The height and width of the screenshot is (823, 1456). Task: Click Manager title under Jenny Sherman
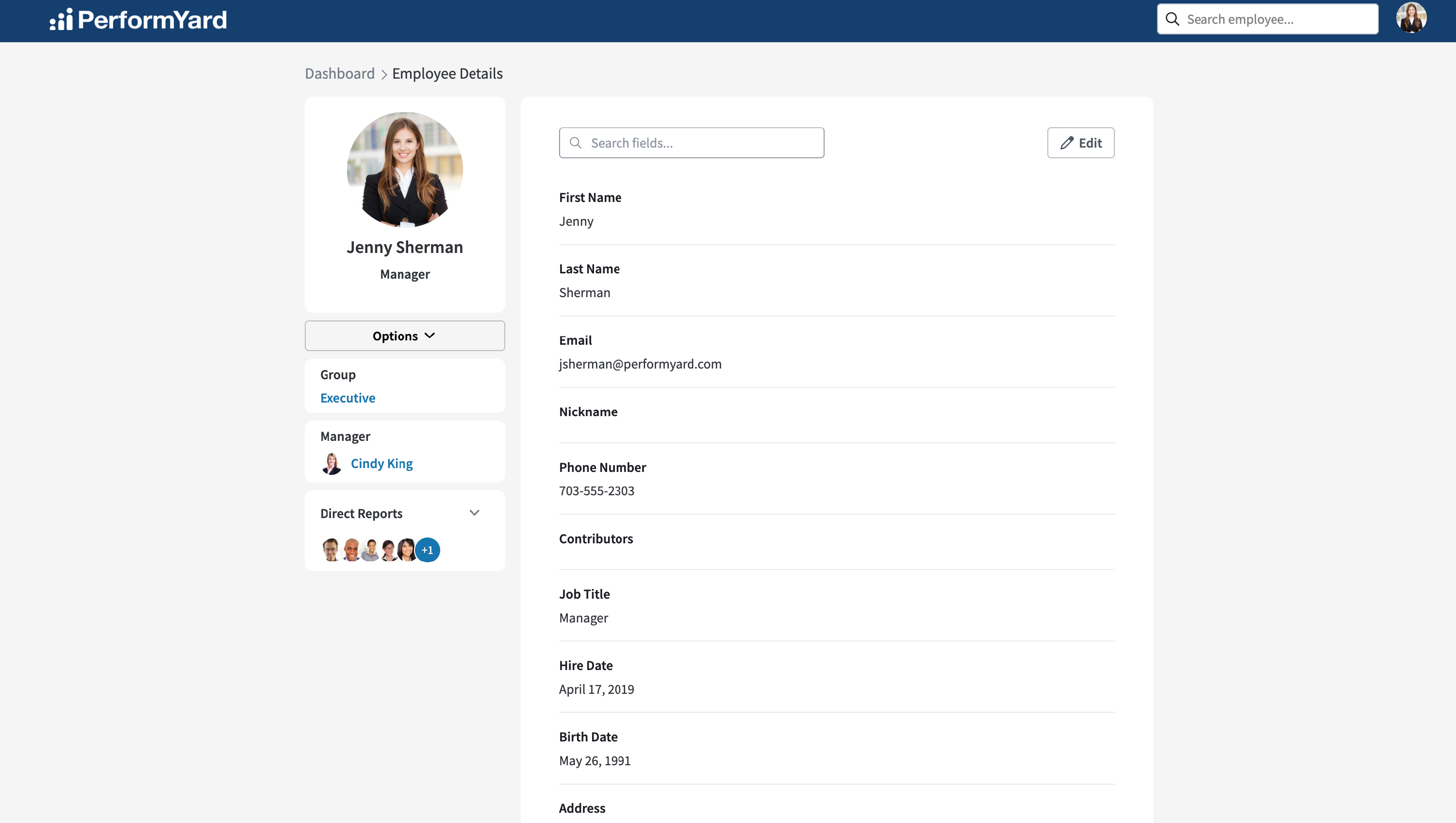point(405,274)
